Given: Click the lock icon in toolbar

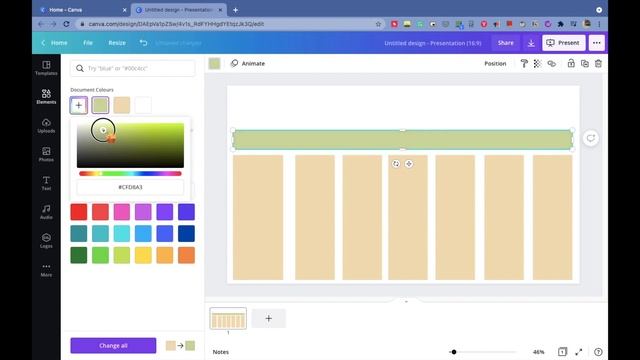Looking at the screenshot, I should (571, 63).
